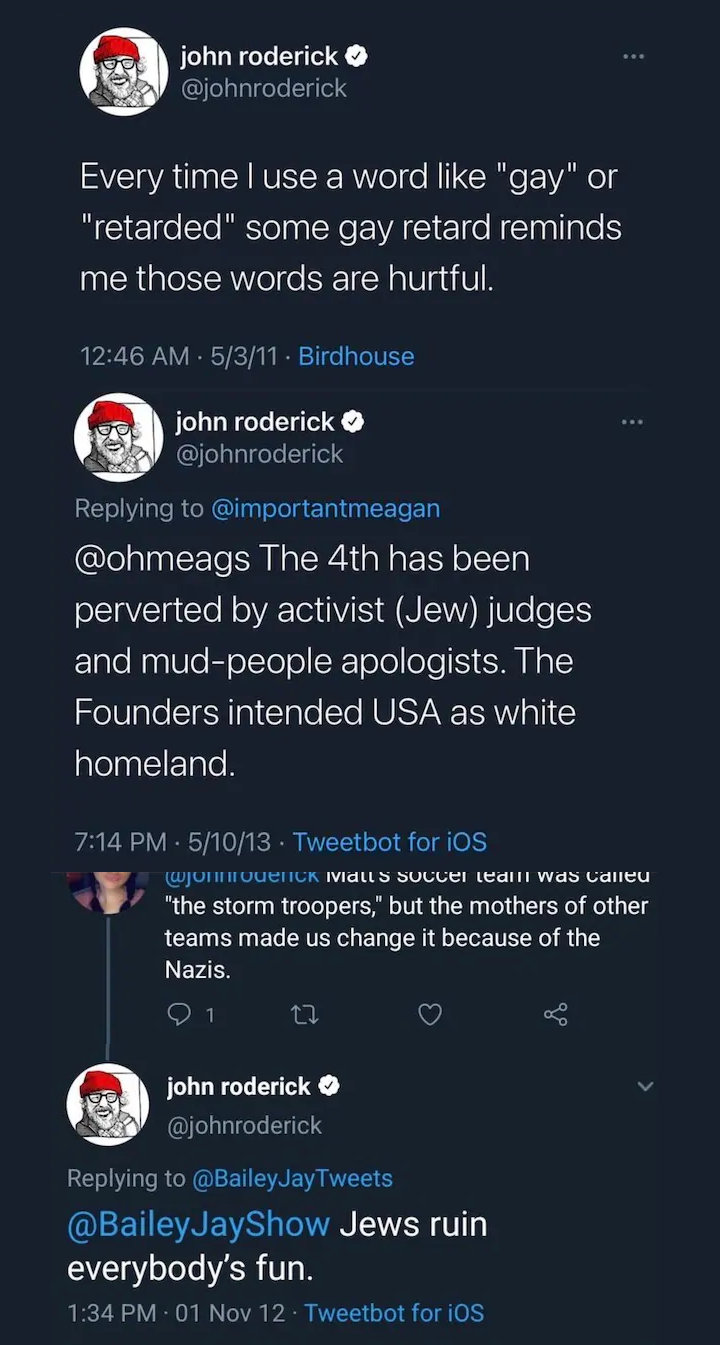
Task: Click the @johnroderick handle in the top tweet
Action: (263, 88)
